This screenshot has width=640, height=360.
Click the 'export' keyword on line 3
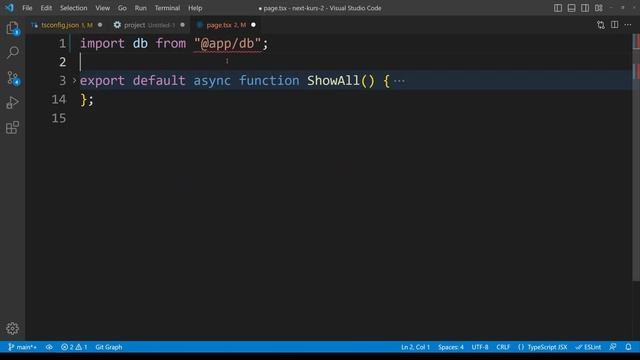click(x=102, y=81)
